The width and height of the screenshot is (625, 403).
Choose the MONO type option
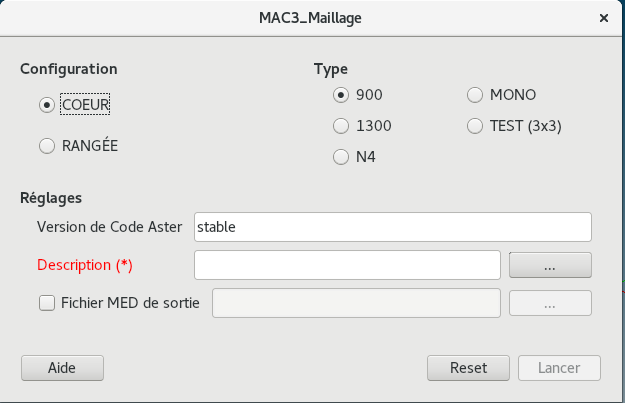(475, 95)
